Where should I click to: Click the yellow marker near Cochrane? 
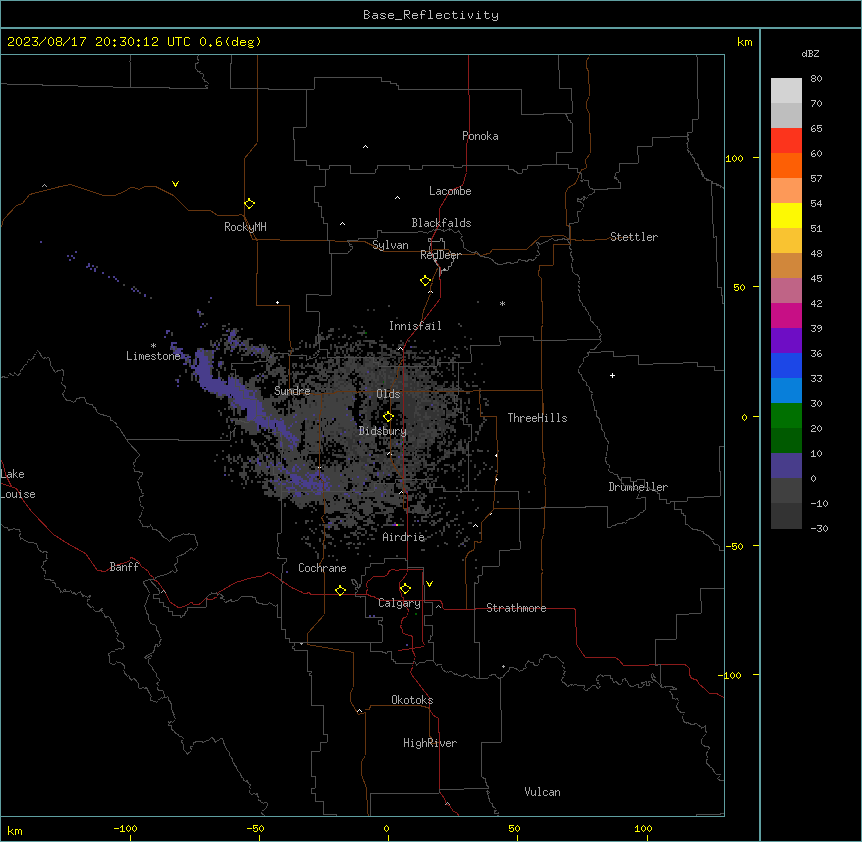tap(340, 590)
